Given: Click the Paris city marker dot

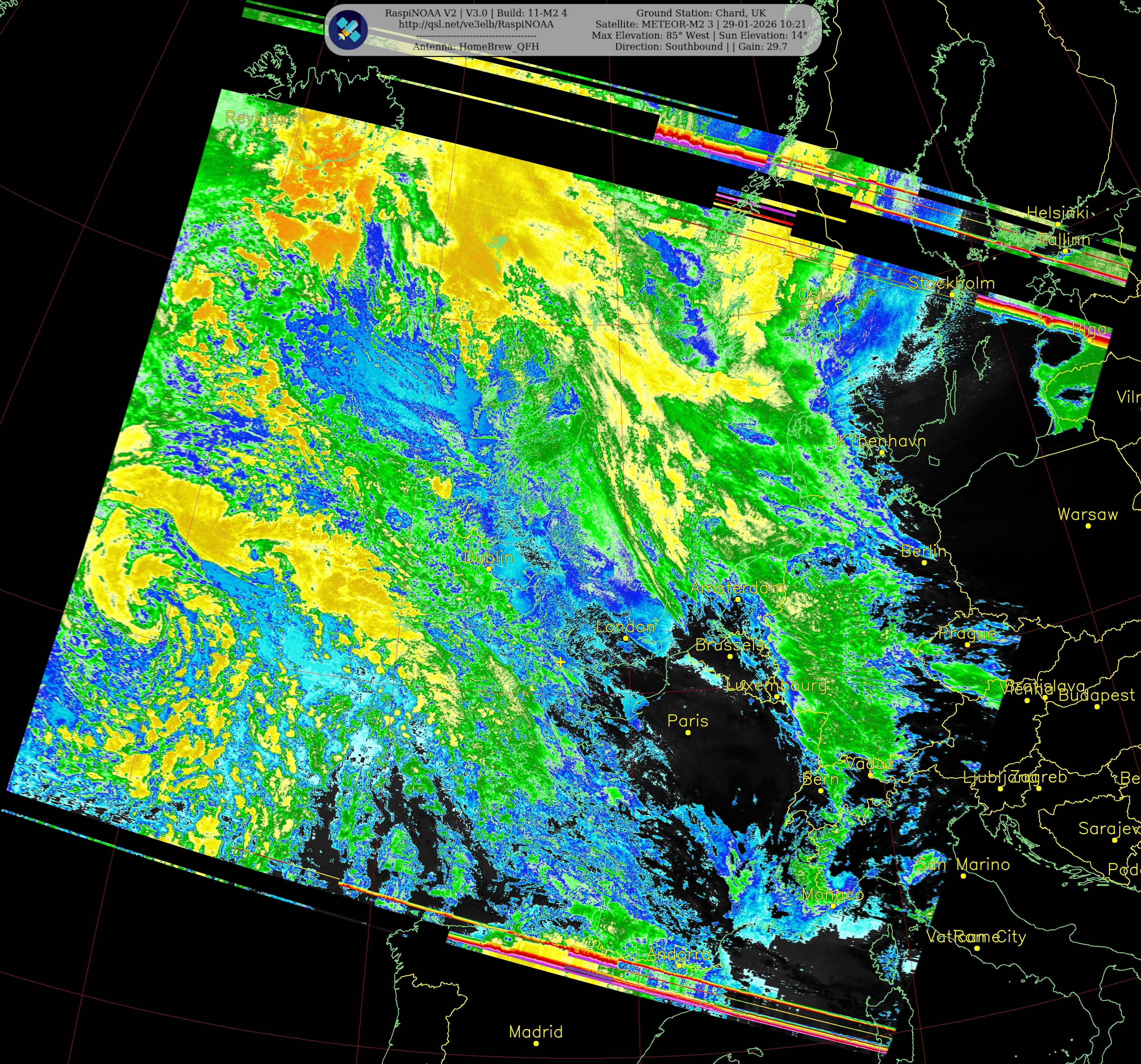Looking at the screenshot, I should pos(688,733).
